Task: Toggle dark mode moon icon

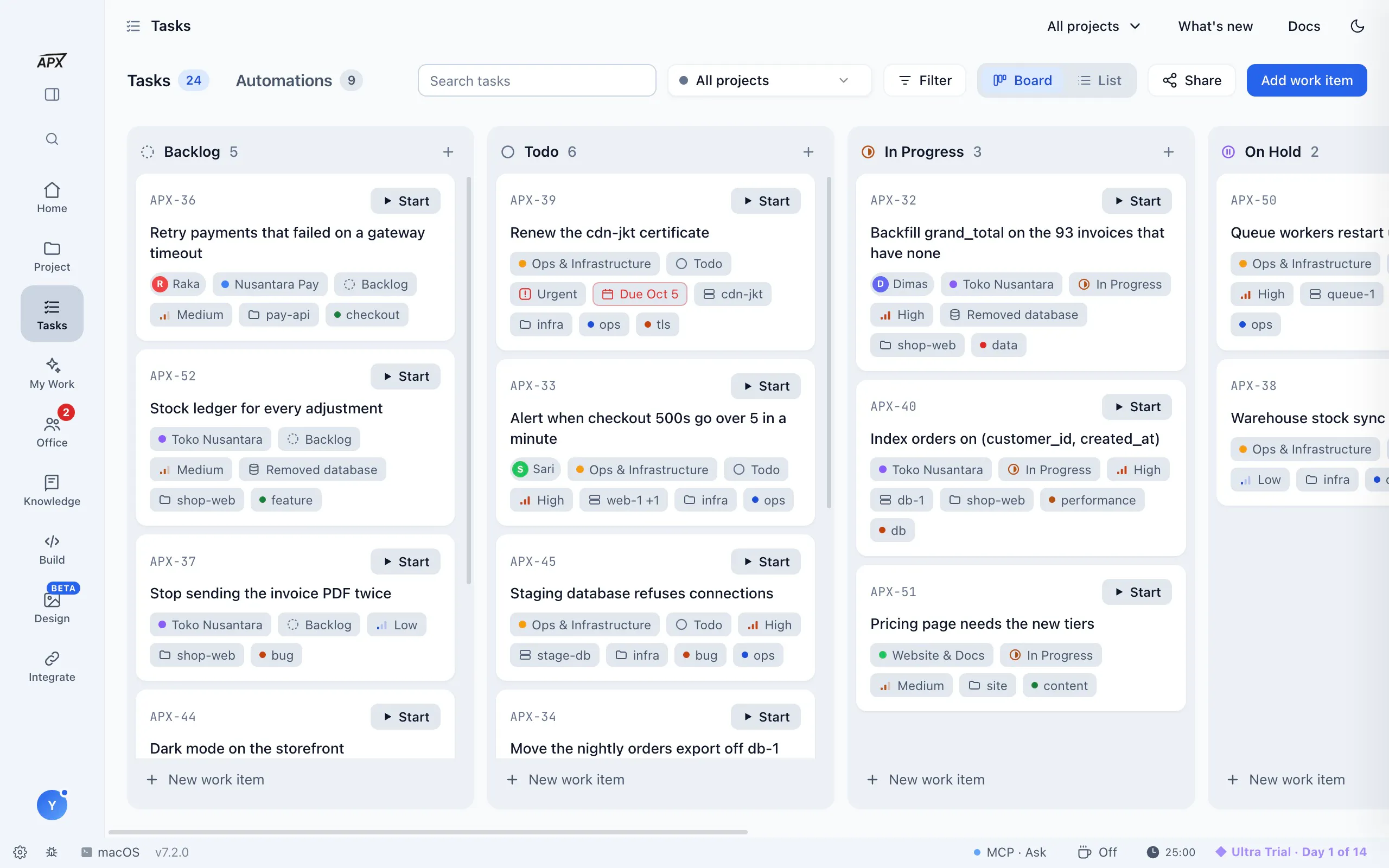Action: click(1358, 26)
